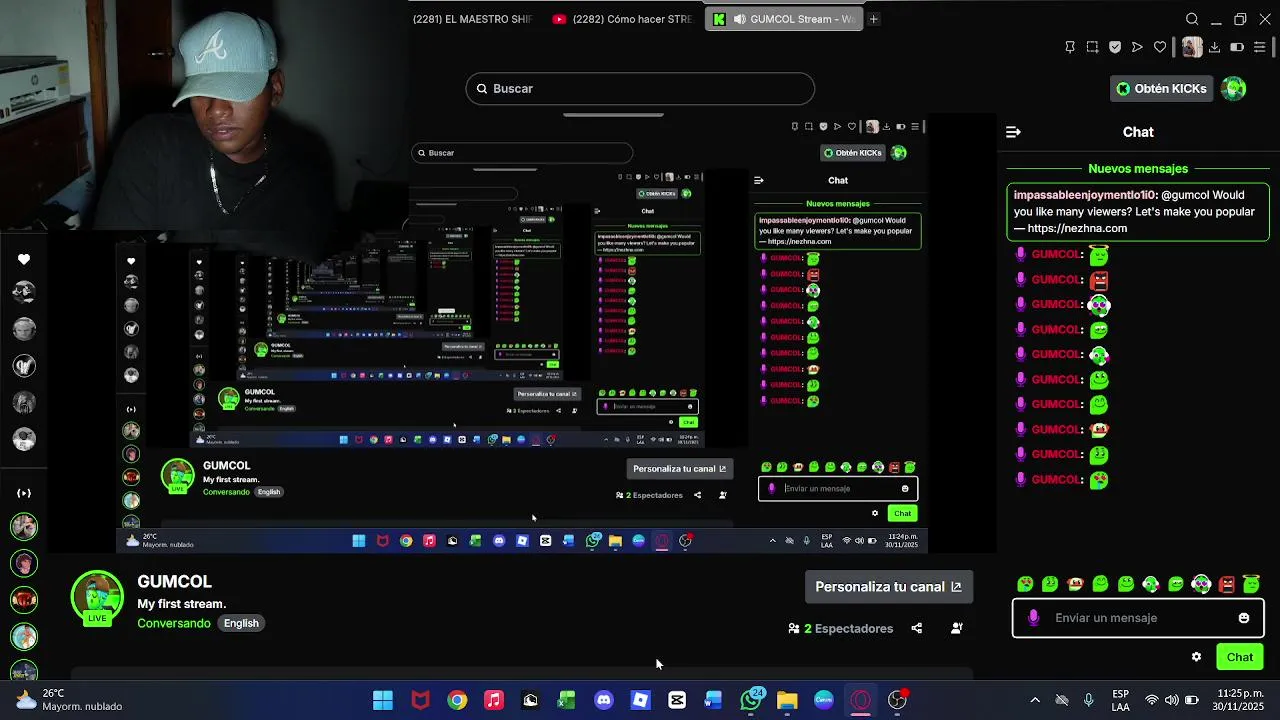Viewport: 1280px width, 720px height.
Task: Open the W logo channel in sidebar
Action: 24,366
